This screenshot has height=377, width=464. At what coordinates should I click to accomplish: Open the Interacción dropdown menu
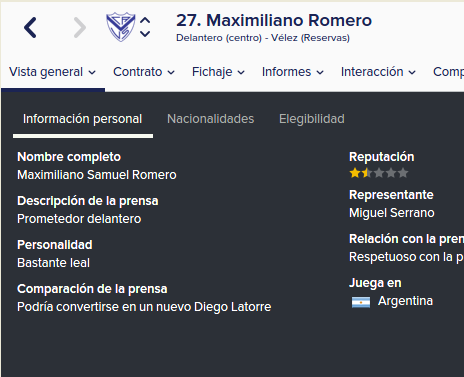point(378,72)
